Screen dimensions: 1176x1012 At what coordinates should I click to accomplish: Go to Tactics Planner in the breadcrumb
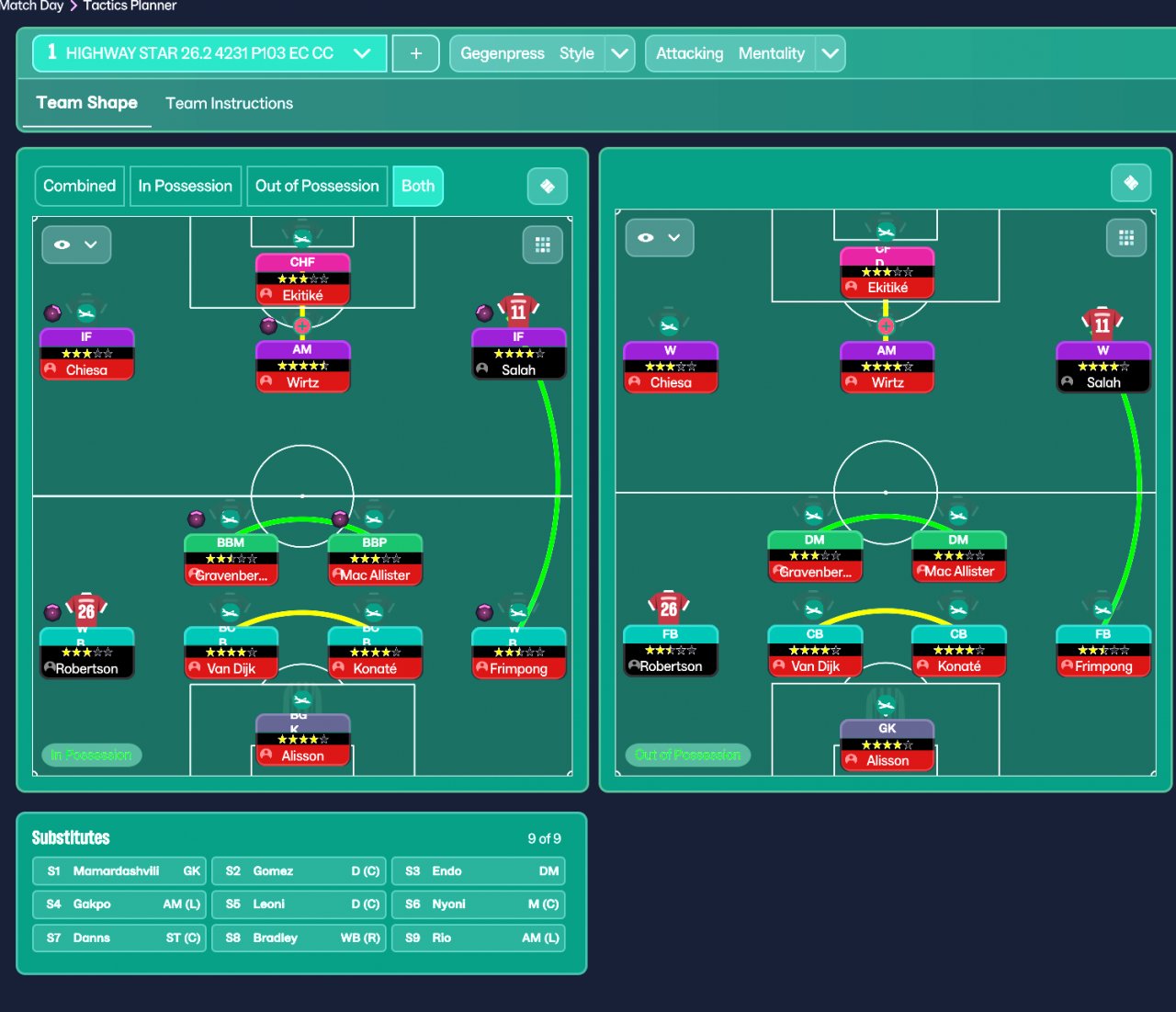pyautogui.click(x=130, y=6)
